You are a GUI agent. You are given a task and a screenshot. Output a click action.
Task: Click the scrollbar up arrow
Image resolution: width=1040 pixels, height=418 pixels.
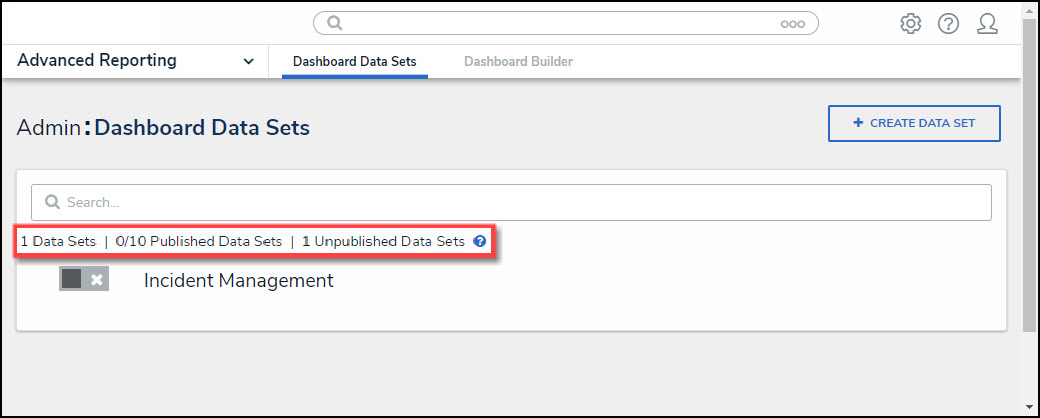tap(1030, 9)
